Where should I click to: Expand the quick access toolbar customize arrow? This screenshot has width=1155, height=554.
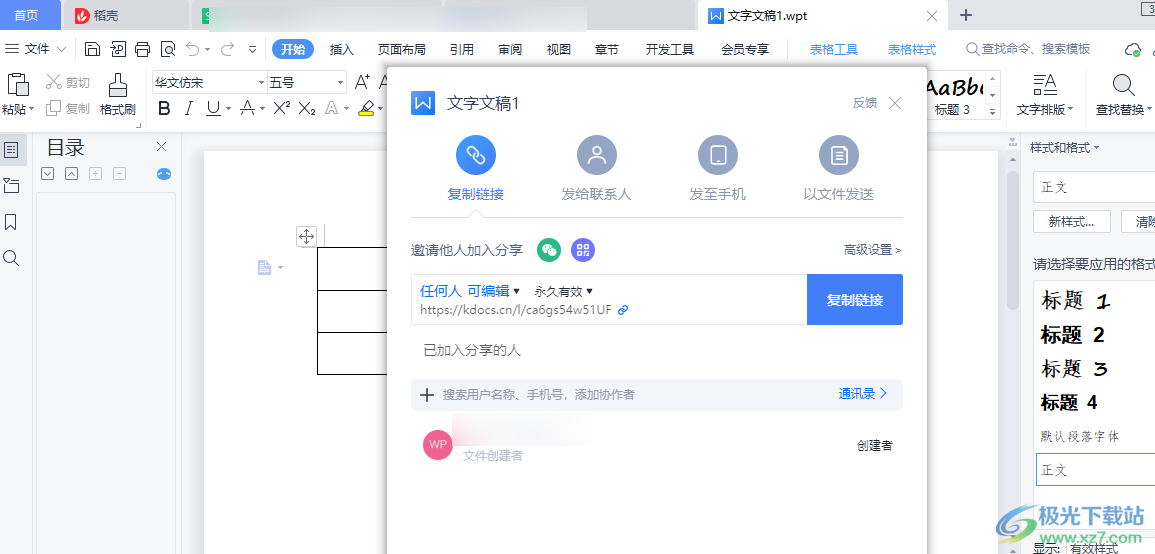tap(253, 49)
